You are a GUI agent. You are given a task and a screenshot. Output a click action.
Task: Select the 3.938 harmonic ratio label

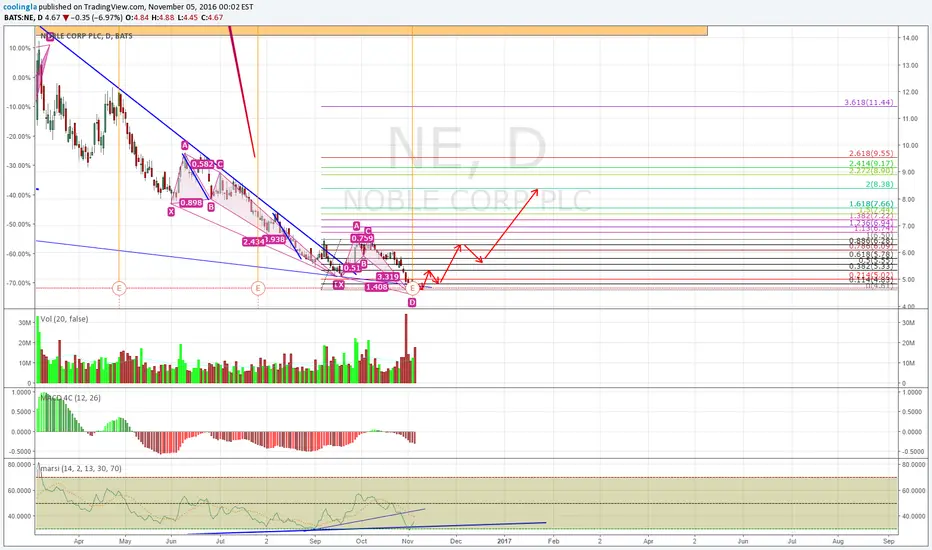(x=274, y=240)
